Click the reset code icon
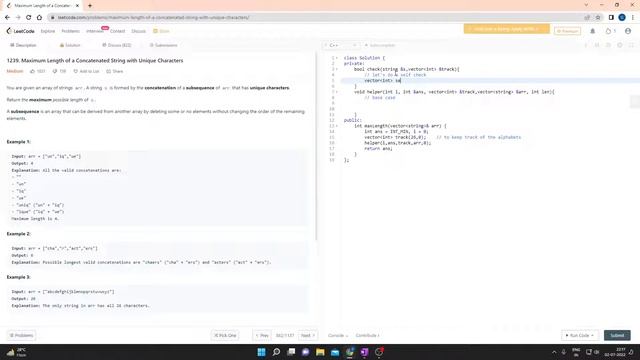The width and height of the screenshot is (640, 360). click(x=608, y=45)
